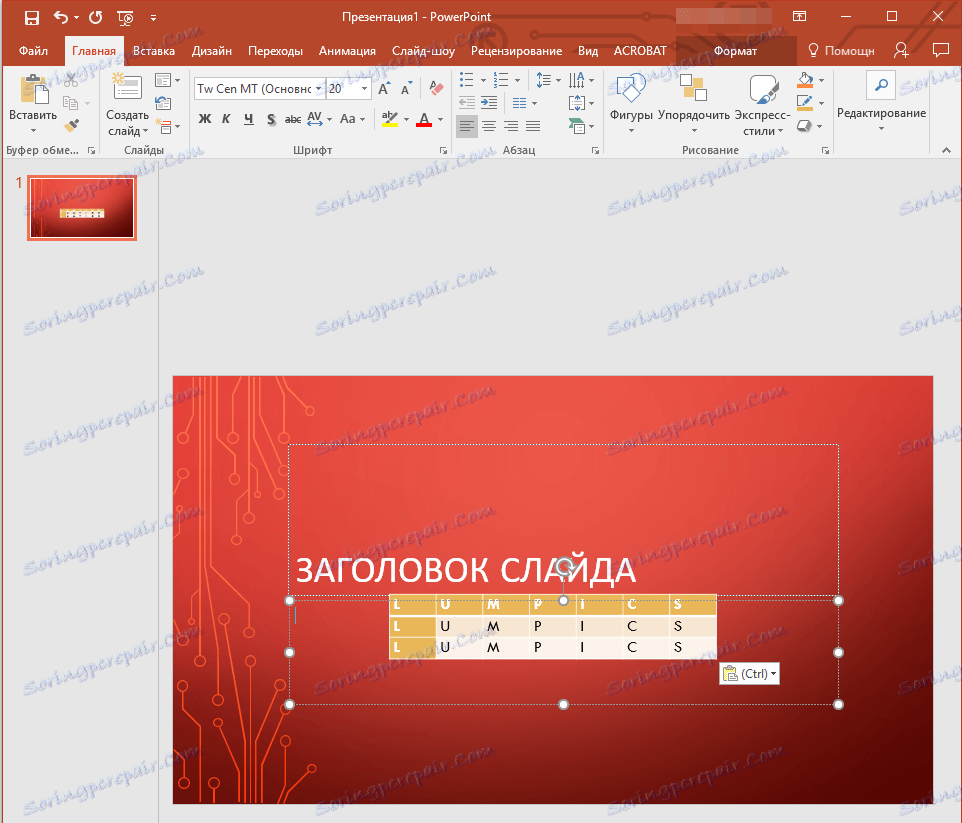Open the Редактирование editing menu

click(x=882, y=102)
